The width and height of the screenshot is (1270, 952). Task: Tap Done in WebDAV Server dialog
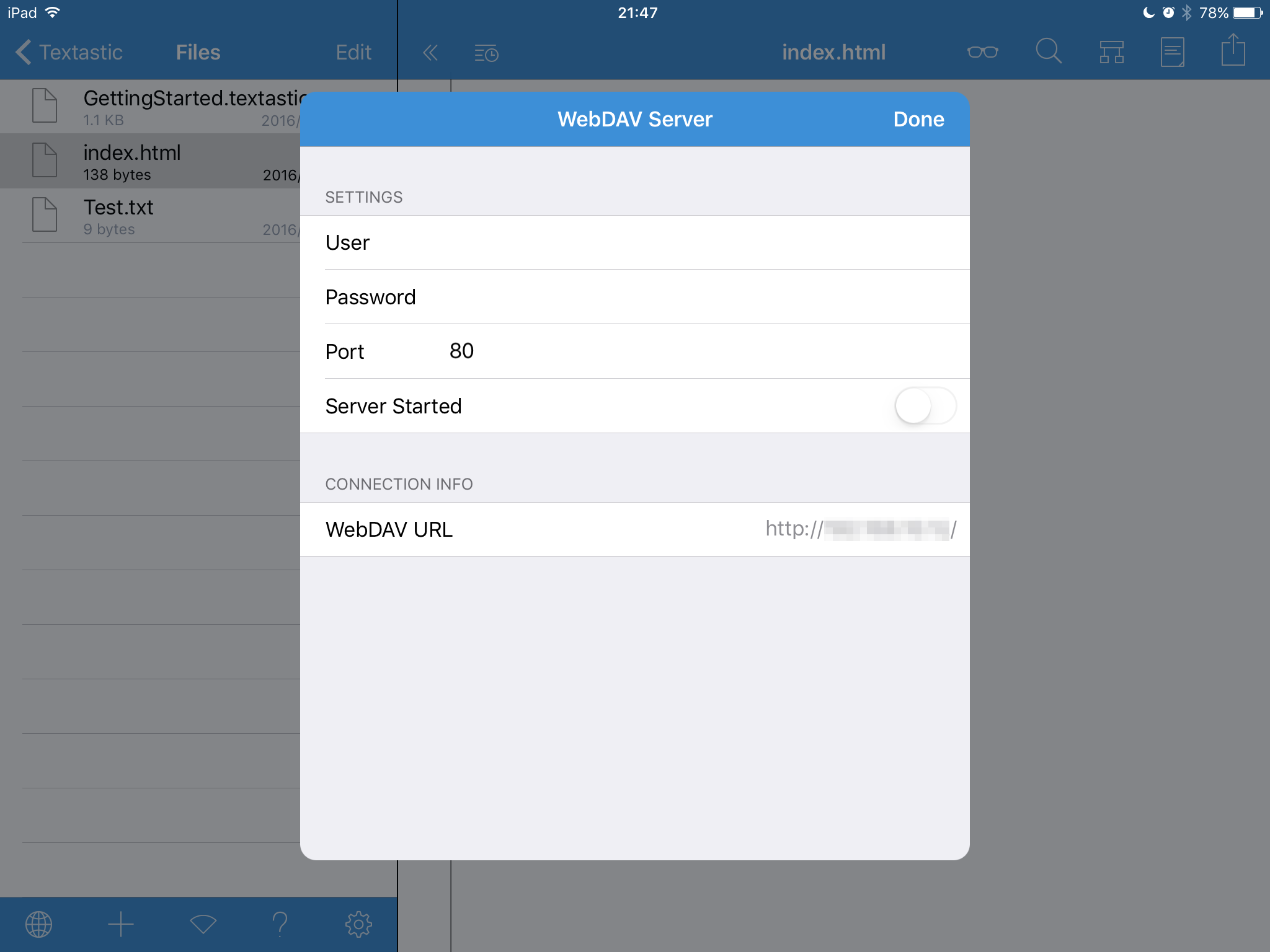(x=918, y=119)
